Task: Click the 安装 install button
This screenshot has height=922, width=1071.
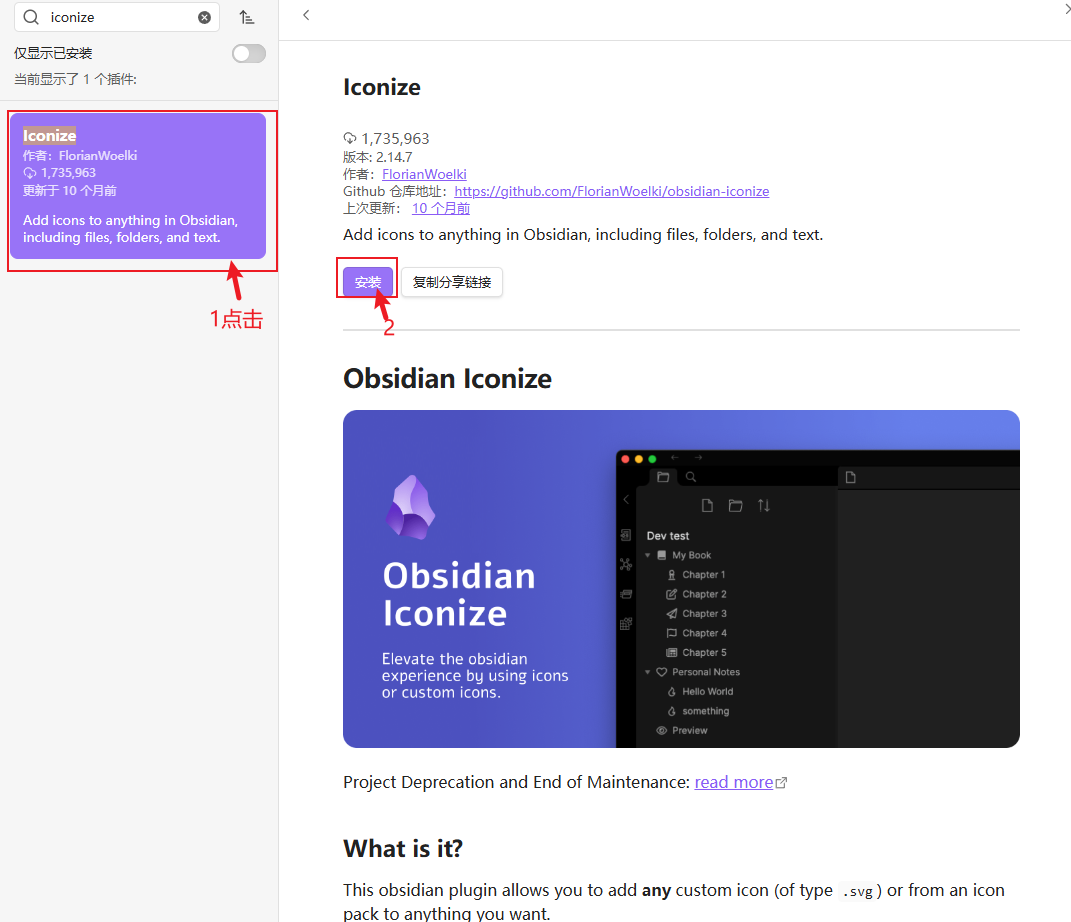Action: pos(368,282)
